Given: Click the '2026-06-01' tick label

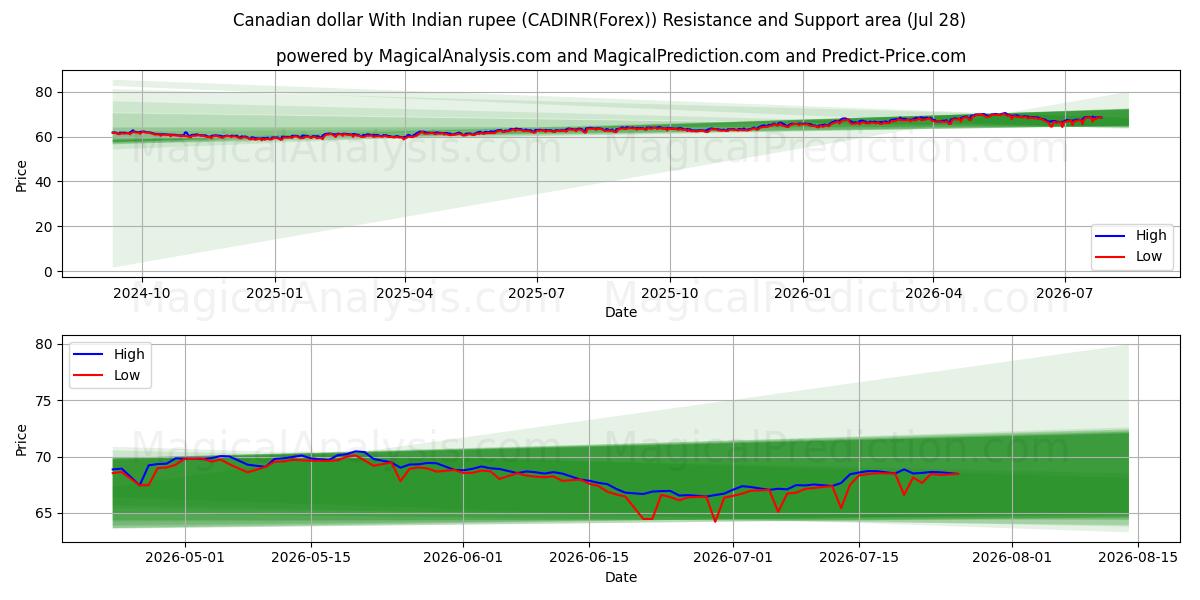Looking at the screenshot, I should [463, 558].
